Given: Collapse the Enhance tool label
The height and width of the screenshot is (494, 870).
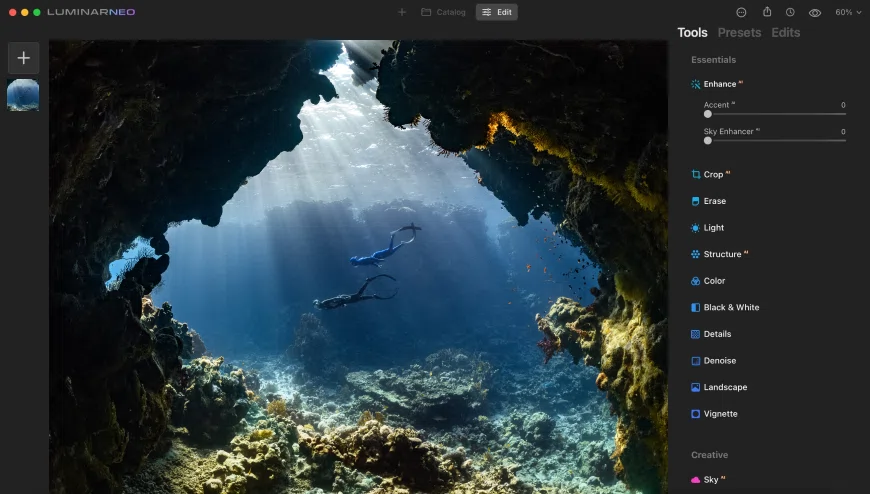Looking at the screenshot, I should click(x=720, y=84).
